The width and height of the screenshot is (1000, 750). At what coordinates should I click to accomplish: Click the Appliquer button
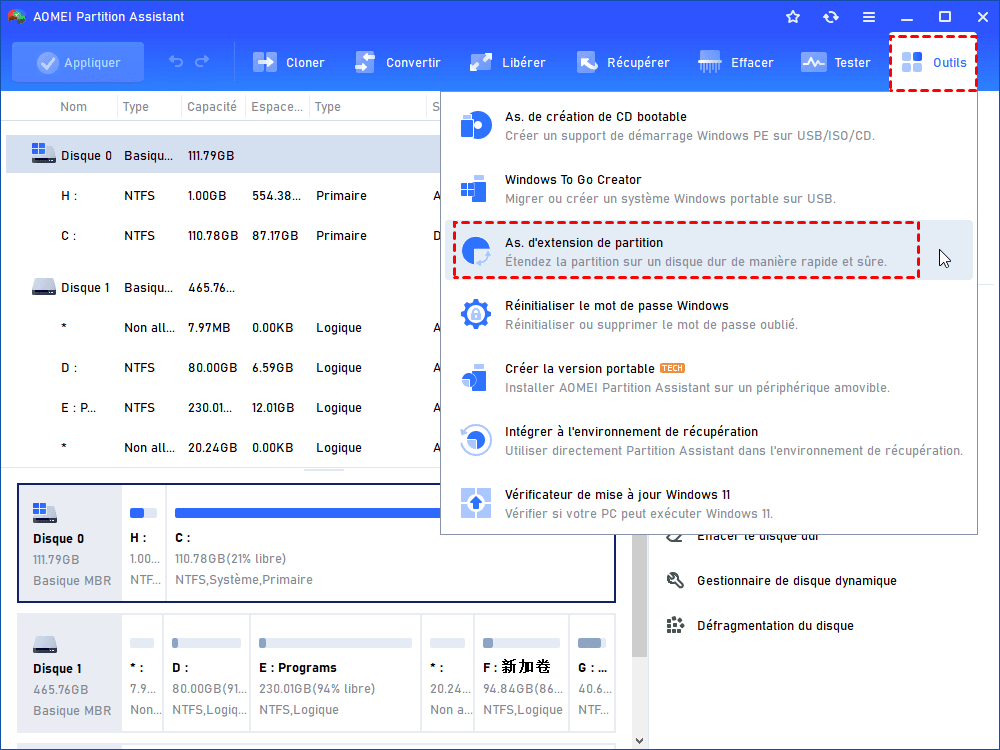tap(78, 62)
